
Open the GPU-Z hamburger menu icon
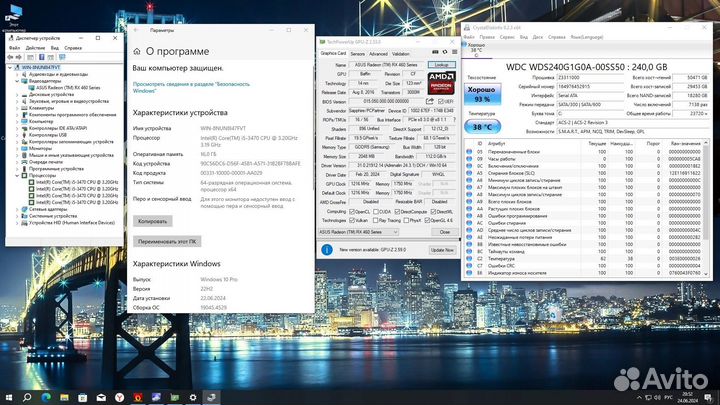pyautogui.click(x=454, y=52)
